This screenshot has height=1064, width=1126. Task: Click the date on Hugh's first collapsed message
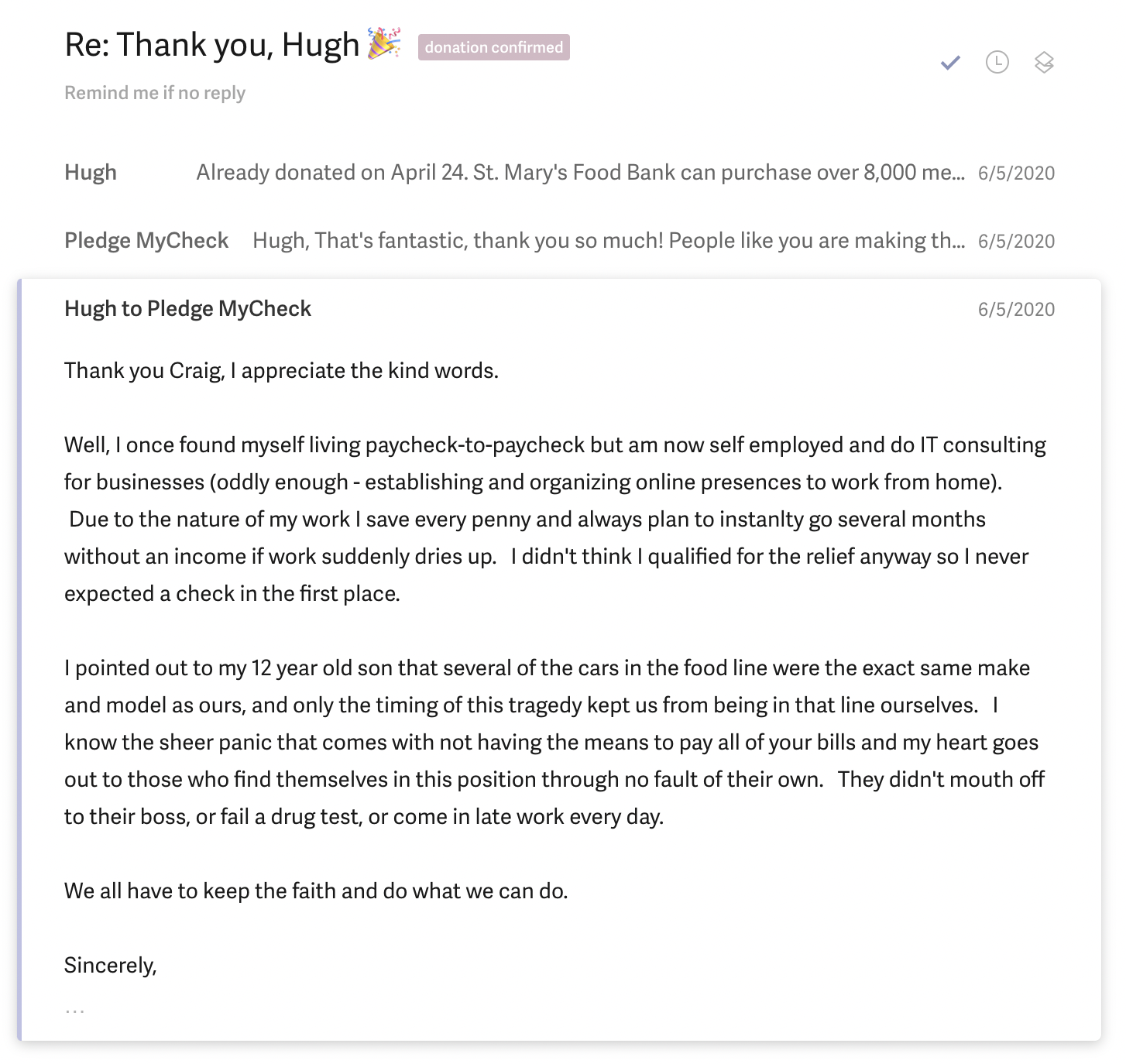coord(1016,173)
